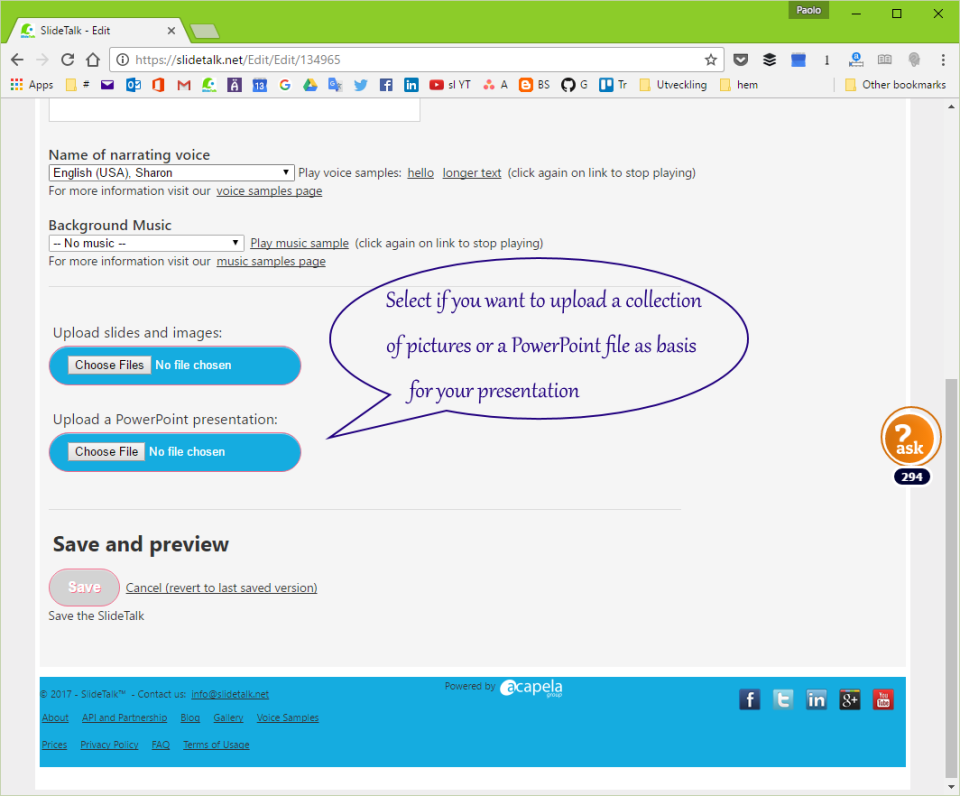Open the voice samples page link
Screen dimensions: 960x796
tap(269, 191)
